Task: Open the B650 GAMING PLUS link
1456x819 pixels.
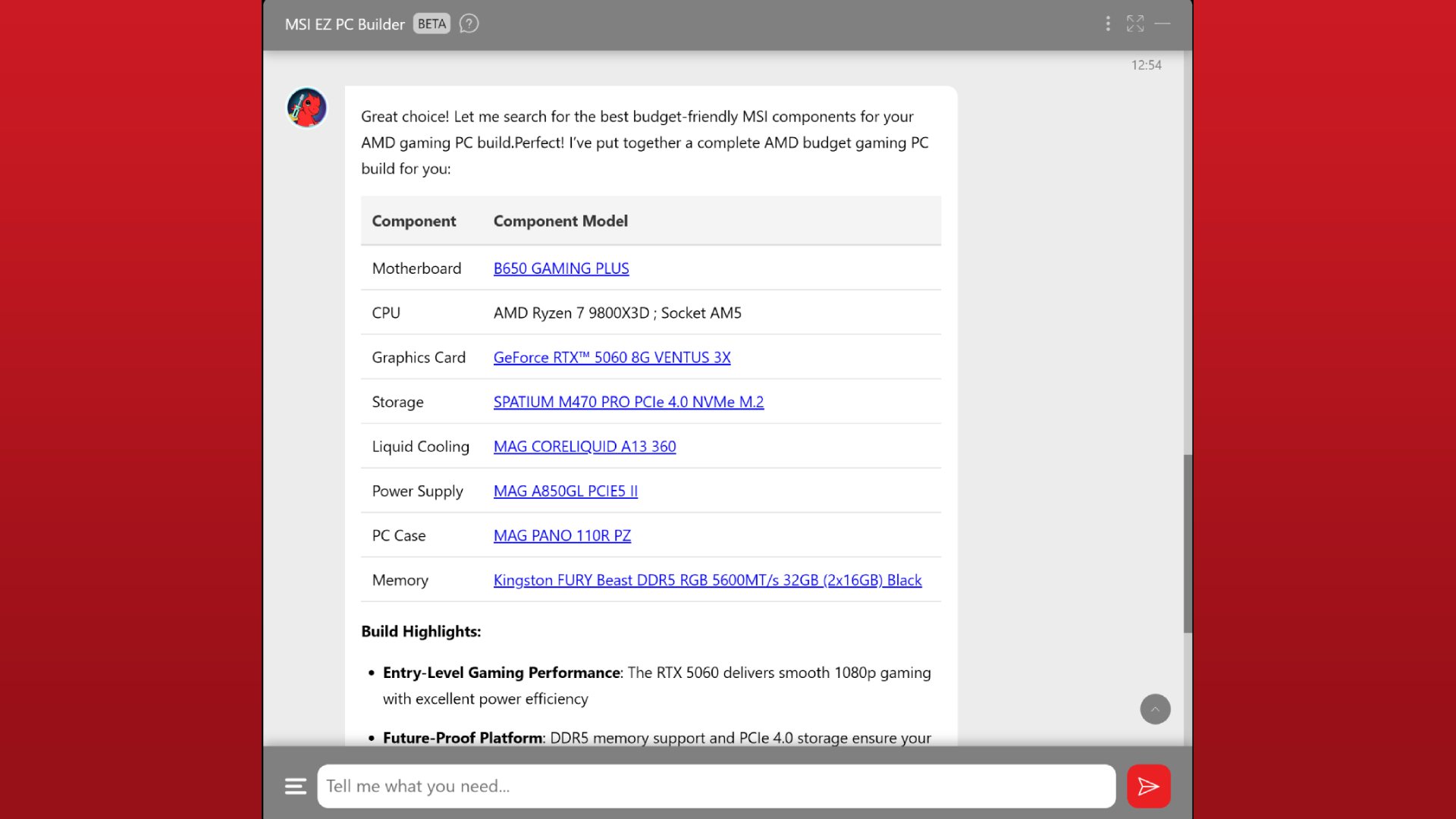Action: point(561,268)
